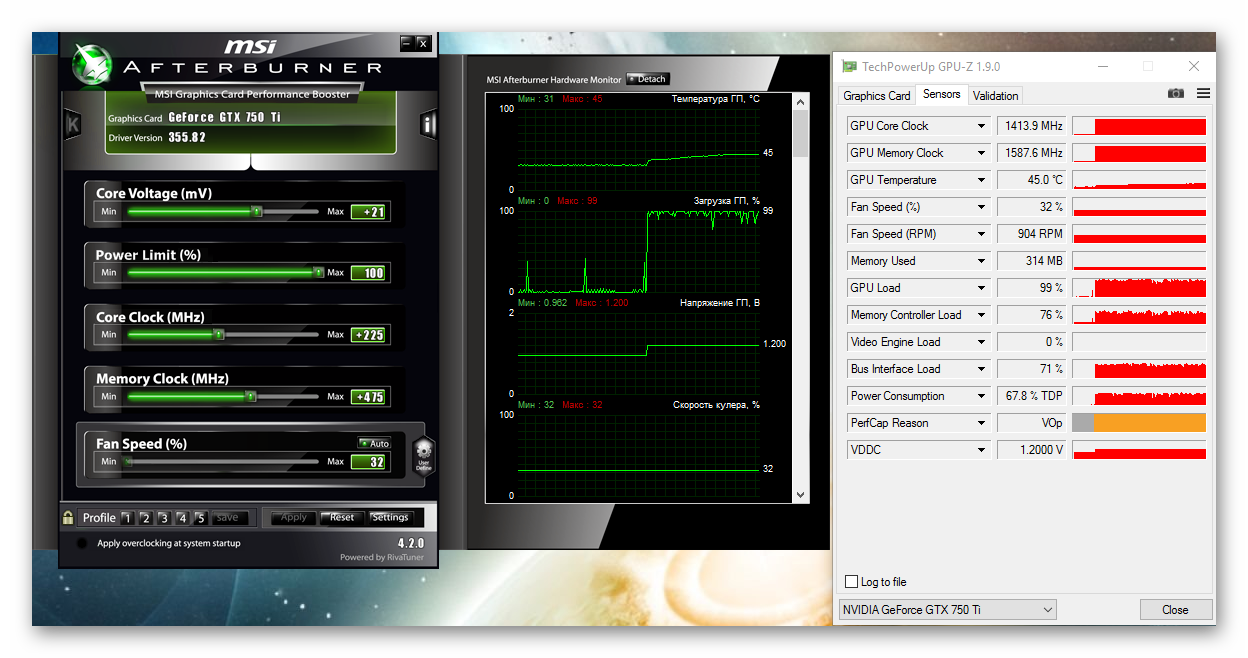Reset overclock settings in Afterburner

[x=342, y=518]
